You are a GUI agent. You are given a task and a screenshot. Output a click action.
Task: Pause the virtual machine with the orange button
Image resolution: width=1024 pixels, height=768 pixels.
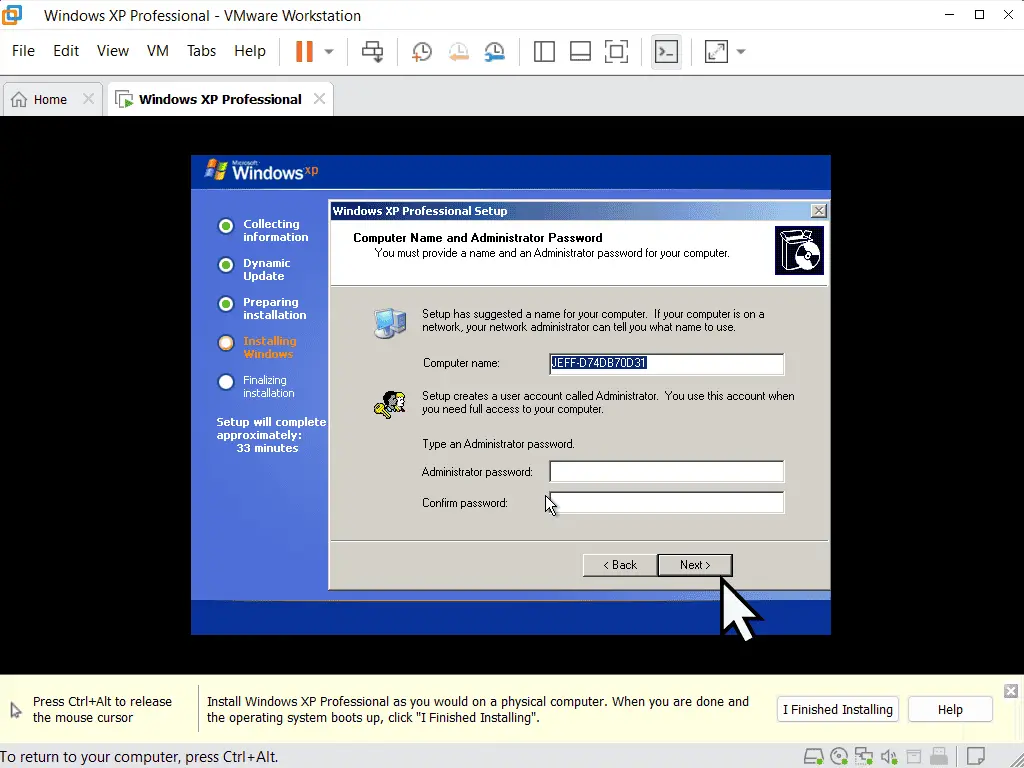304,51
